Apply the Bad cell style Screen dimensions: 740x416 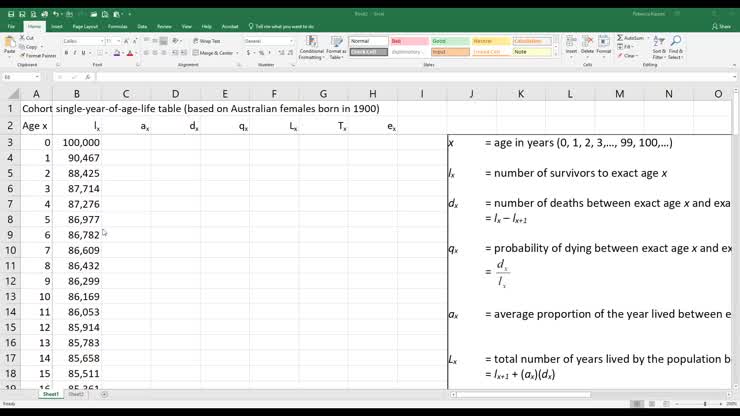click(410, 42)
